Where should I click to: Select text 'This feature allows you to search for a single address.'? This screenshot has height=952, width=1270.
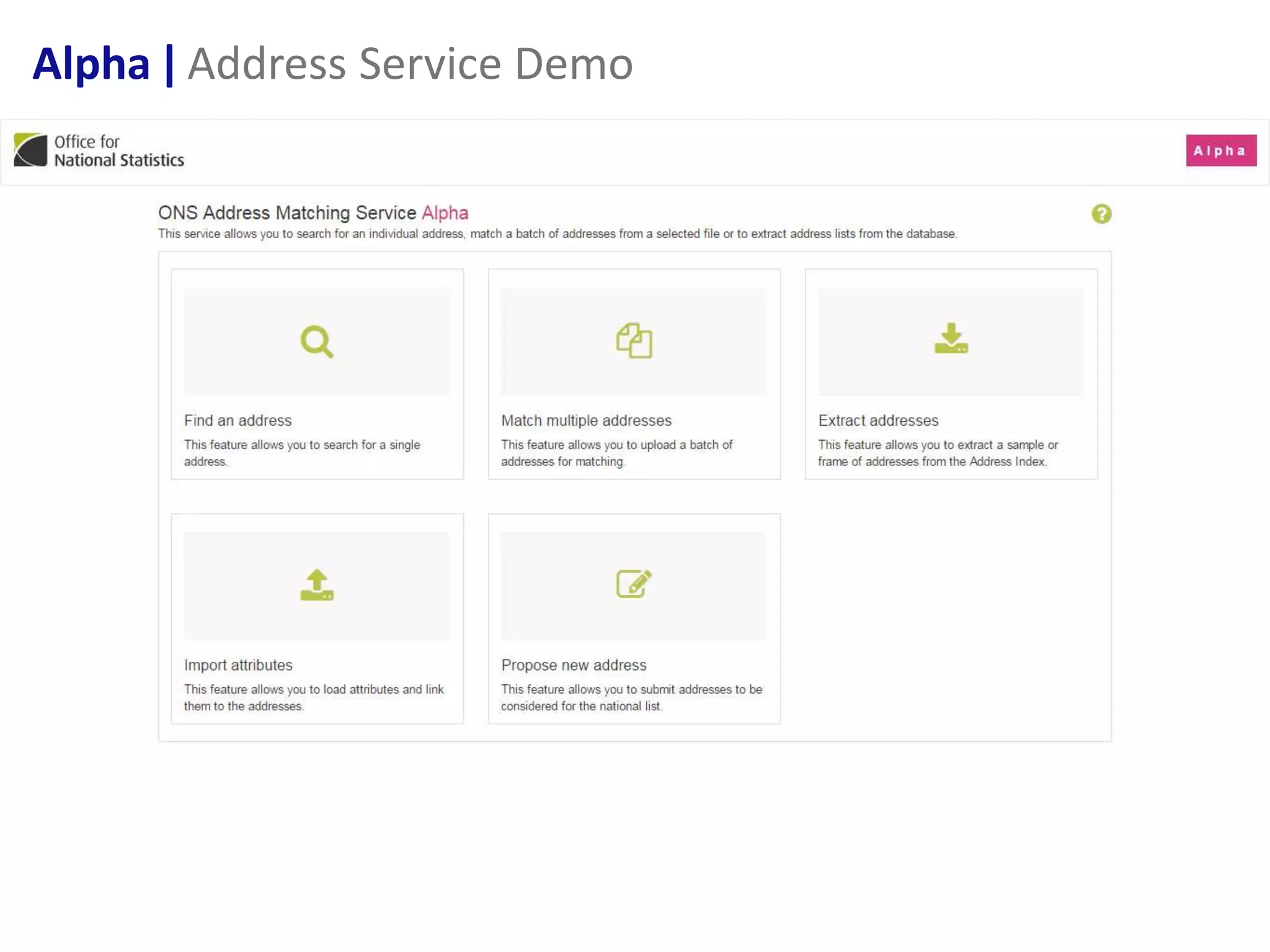(302, 453)
